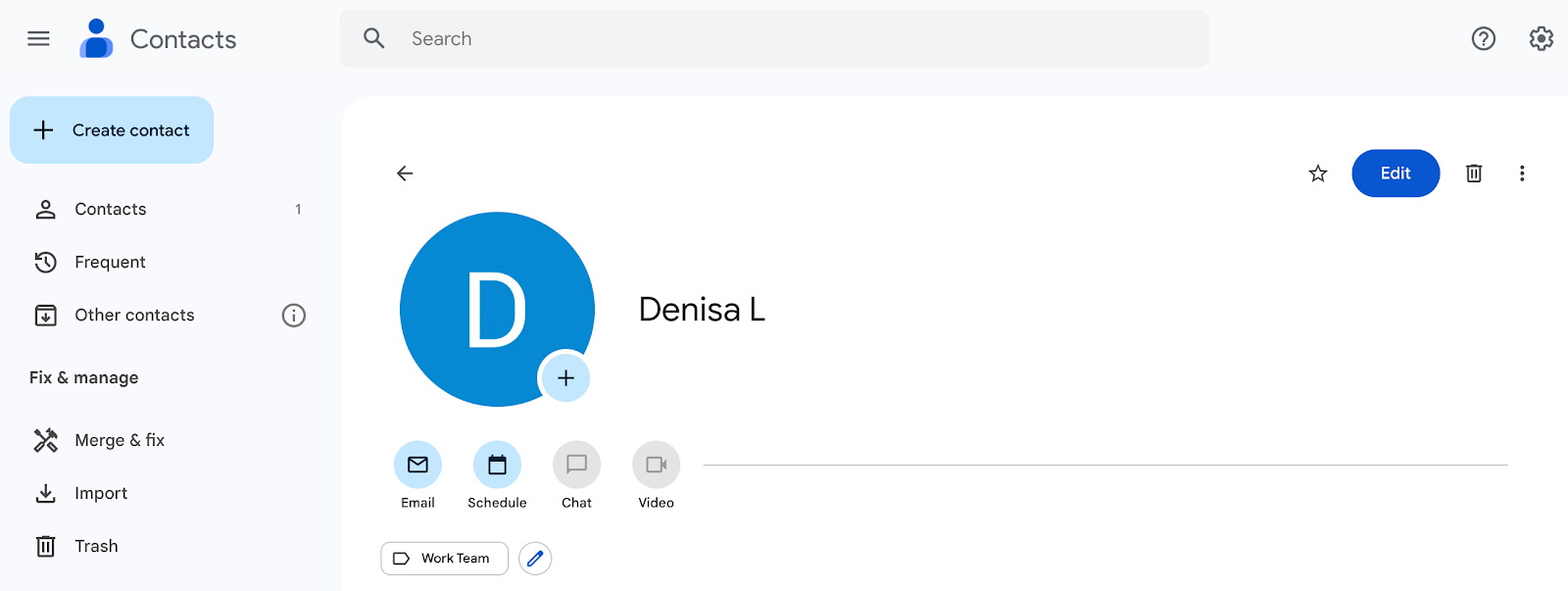Screen dimensions: 1568x591
Task: Click the Chat action icon
Action: (576, 465)
